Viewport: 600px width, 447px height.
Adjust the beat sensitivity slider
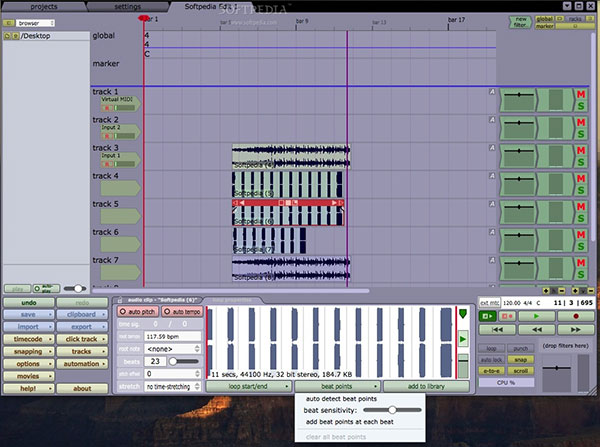[x=392, y=410]
